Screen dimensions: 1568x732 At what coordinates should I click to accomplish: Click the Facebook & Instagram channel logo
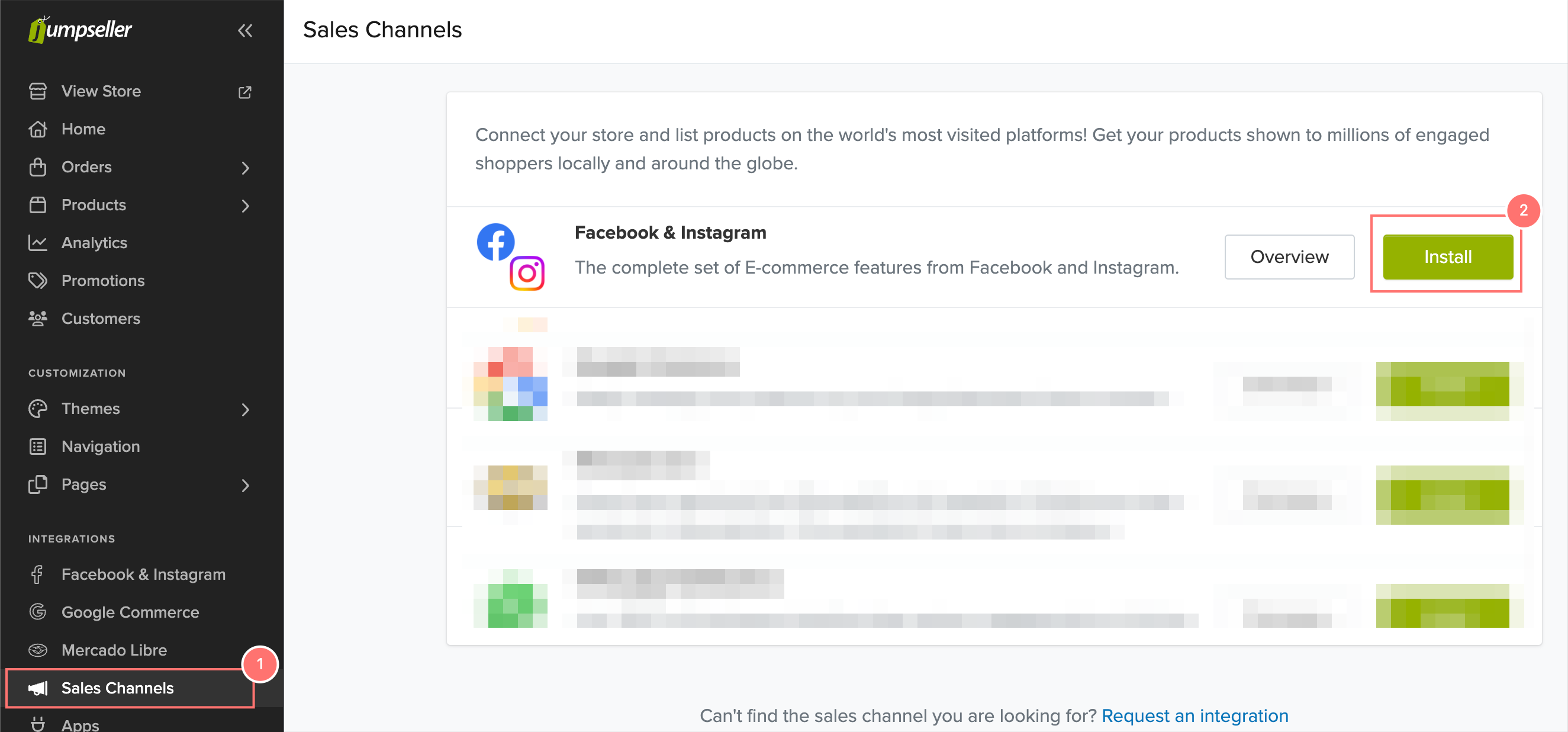coord(510,256)
